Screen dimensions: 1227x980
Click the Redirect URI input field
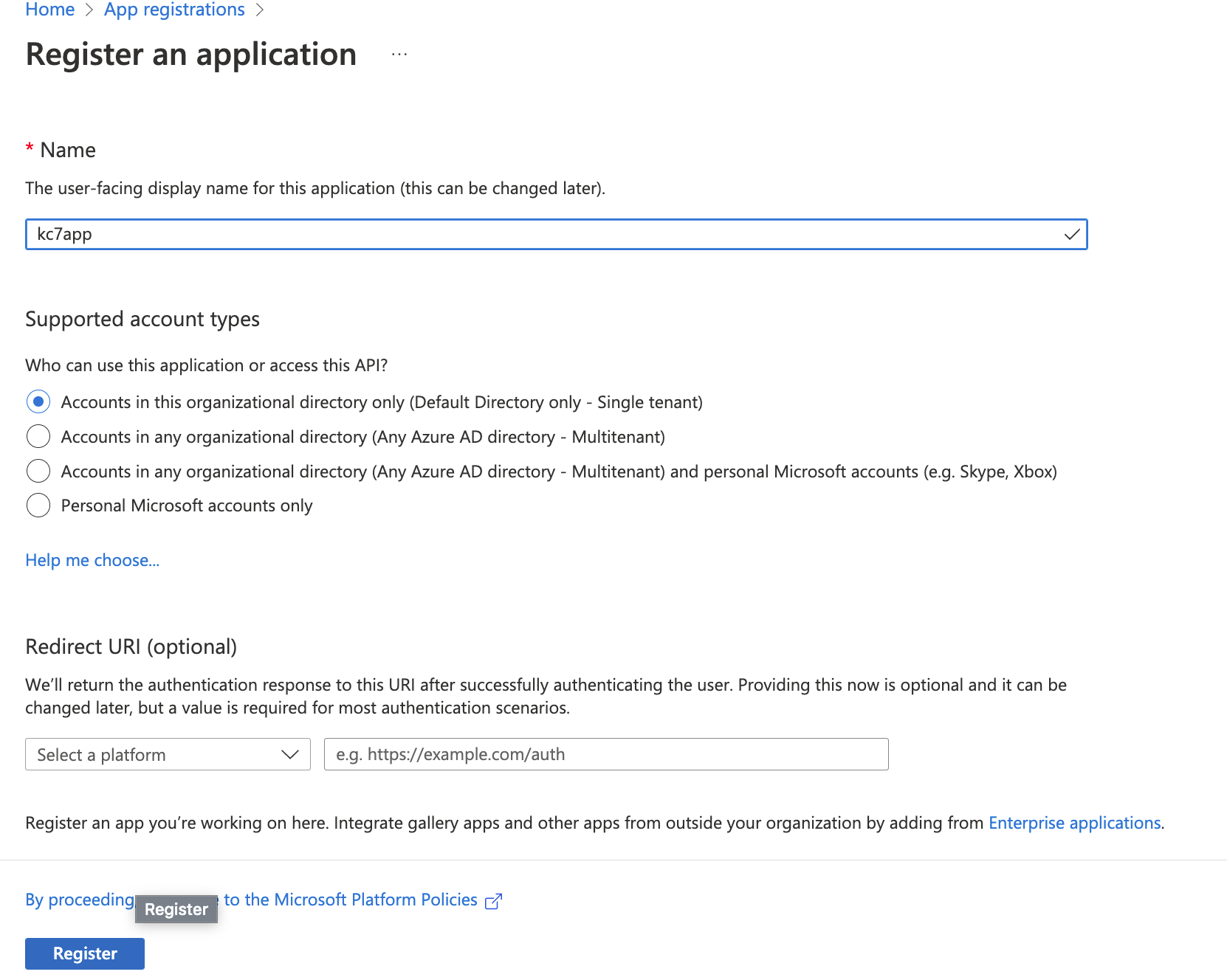[x=606, y=754]
